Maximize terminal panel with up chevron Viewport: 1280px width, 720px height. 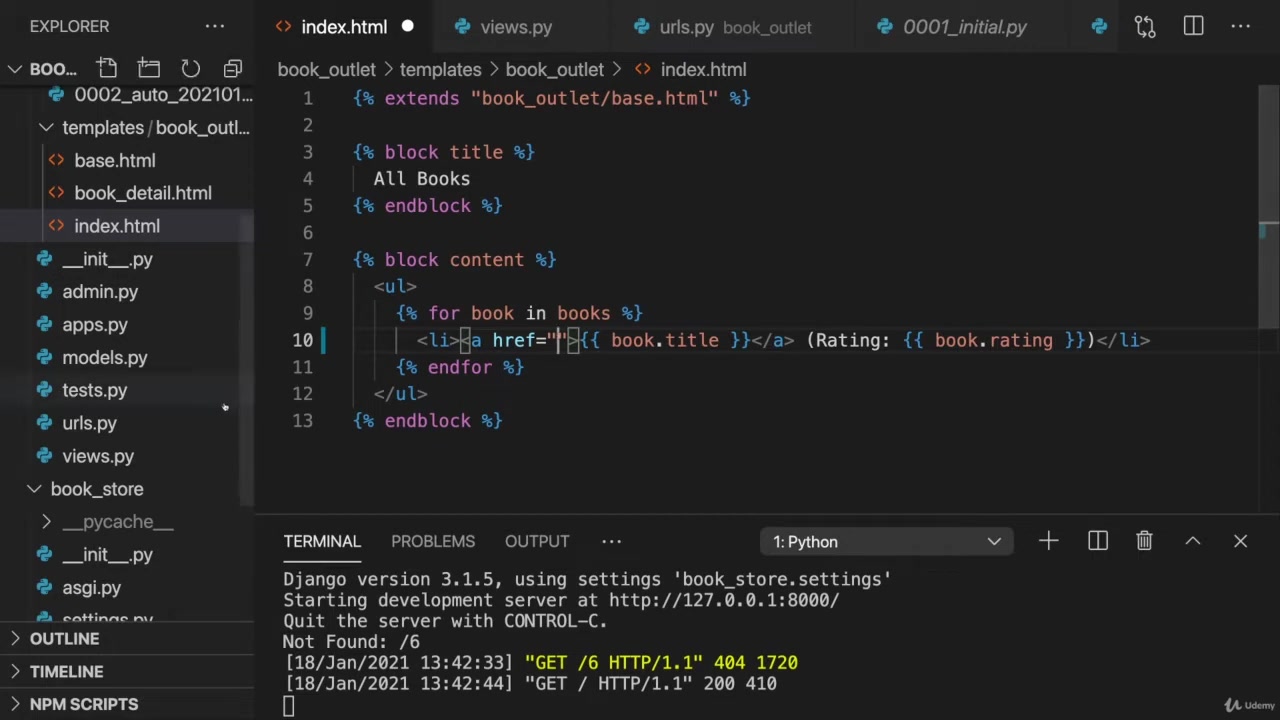pyautogui.click(x=1192, y=541)
